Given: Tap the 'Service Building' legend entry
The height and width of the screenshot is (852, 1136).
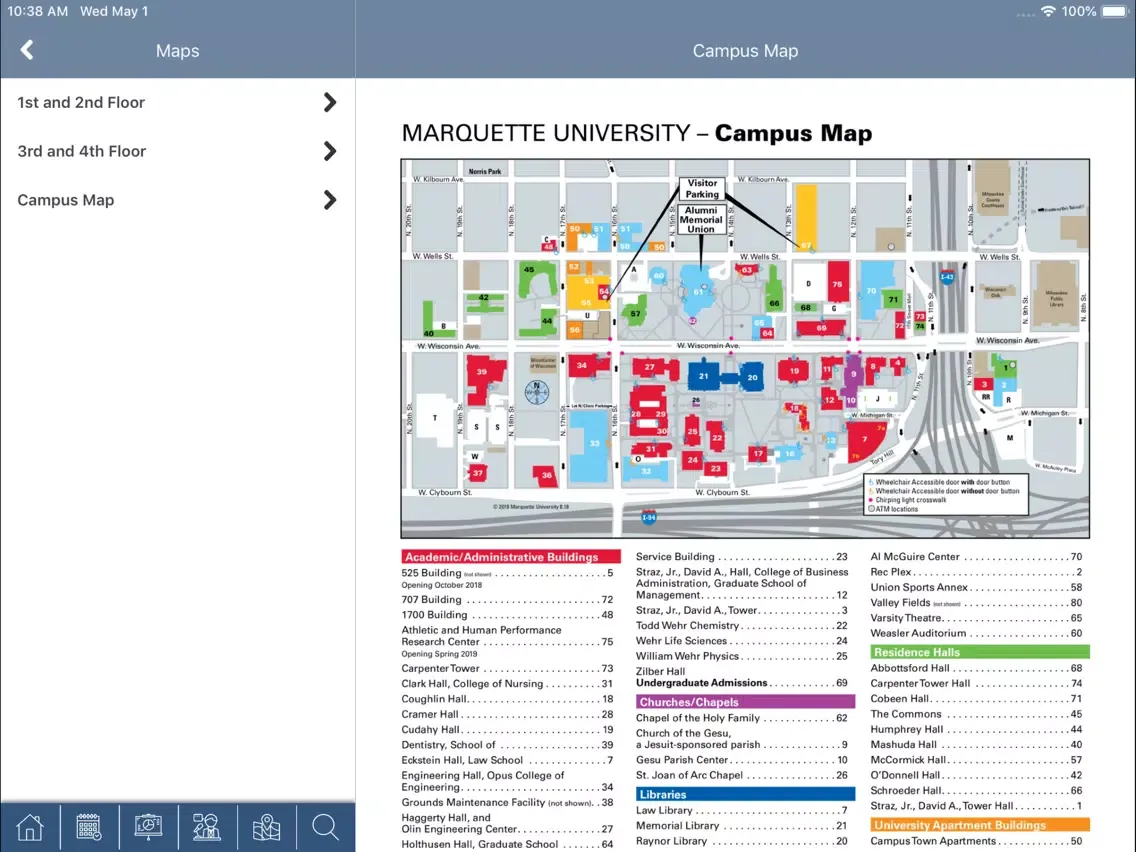Looking at the screenshot, I should coord(742,556).
